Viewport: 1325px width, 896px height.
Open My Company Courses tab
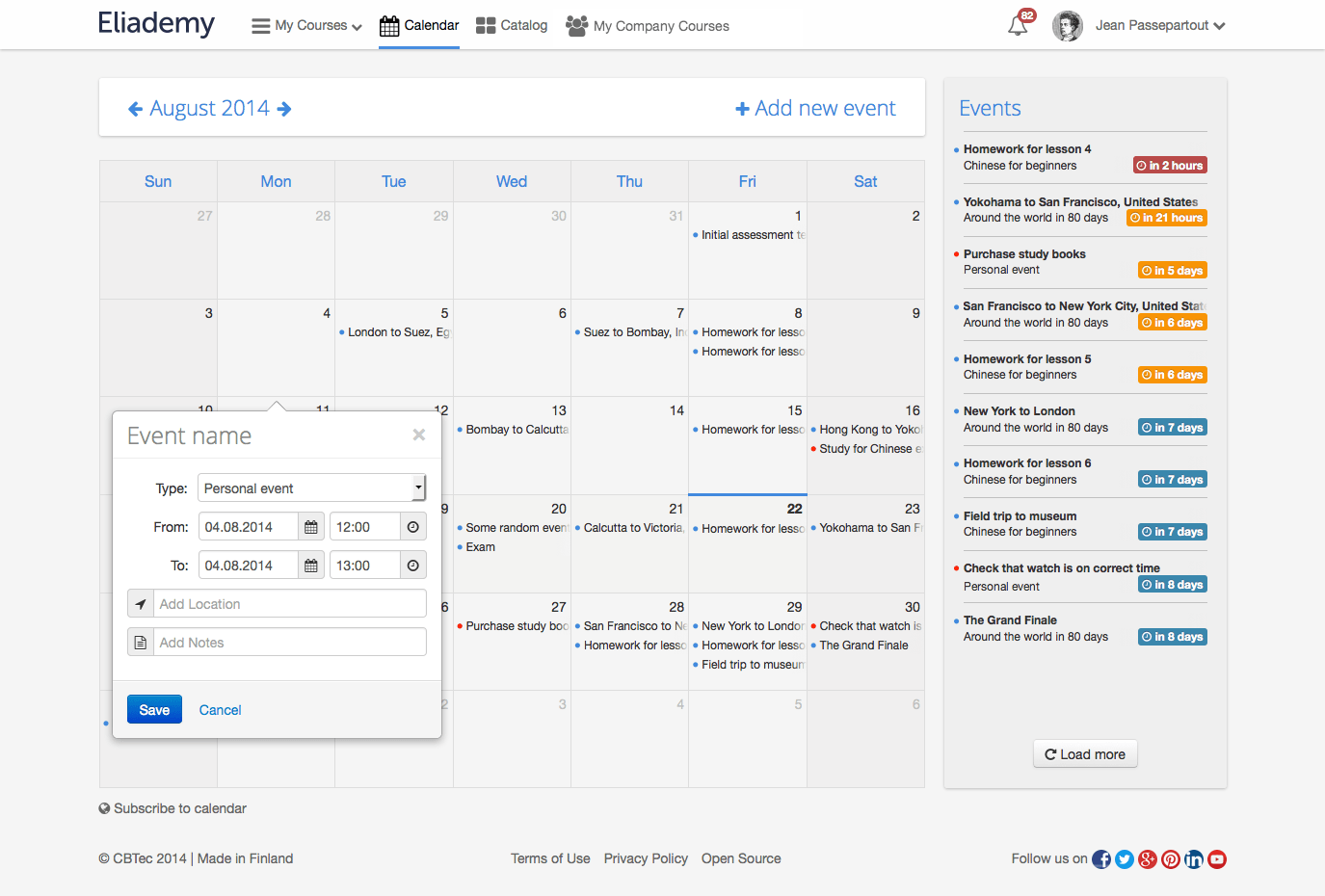[648, 26]
